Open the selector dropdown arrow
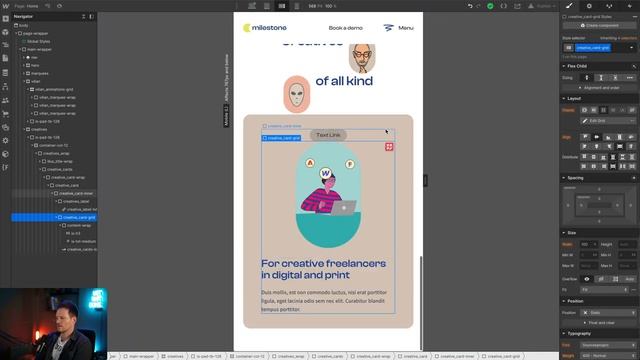The width and height of the screenshot is (640, 360). [x=631, y=48]
